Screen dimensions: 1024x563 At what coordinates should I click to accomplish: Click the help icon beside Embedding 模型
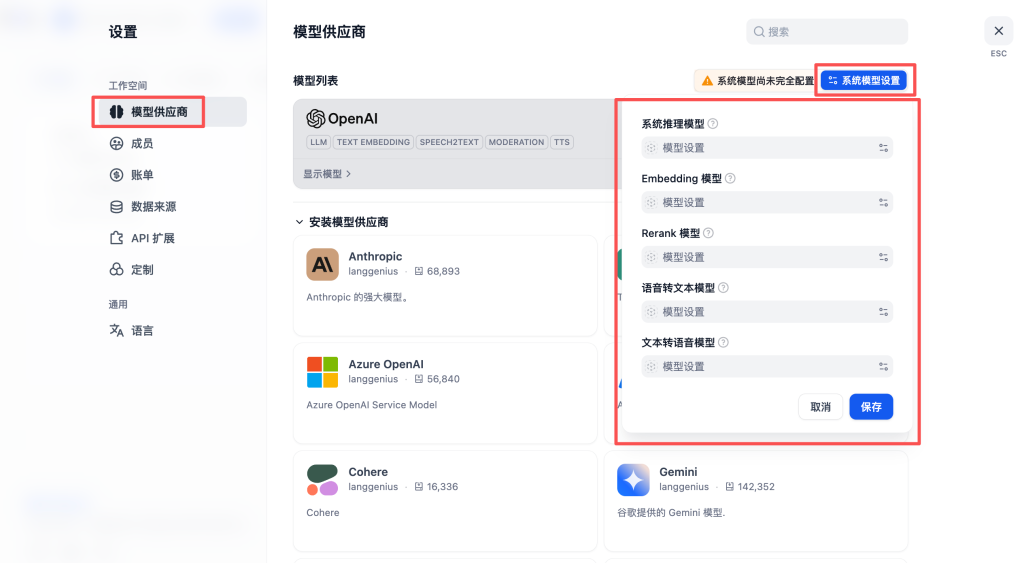pyautogui.click(x=730, y=179)
